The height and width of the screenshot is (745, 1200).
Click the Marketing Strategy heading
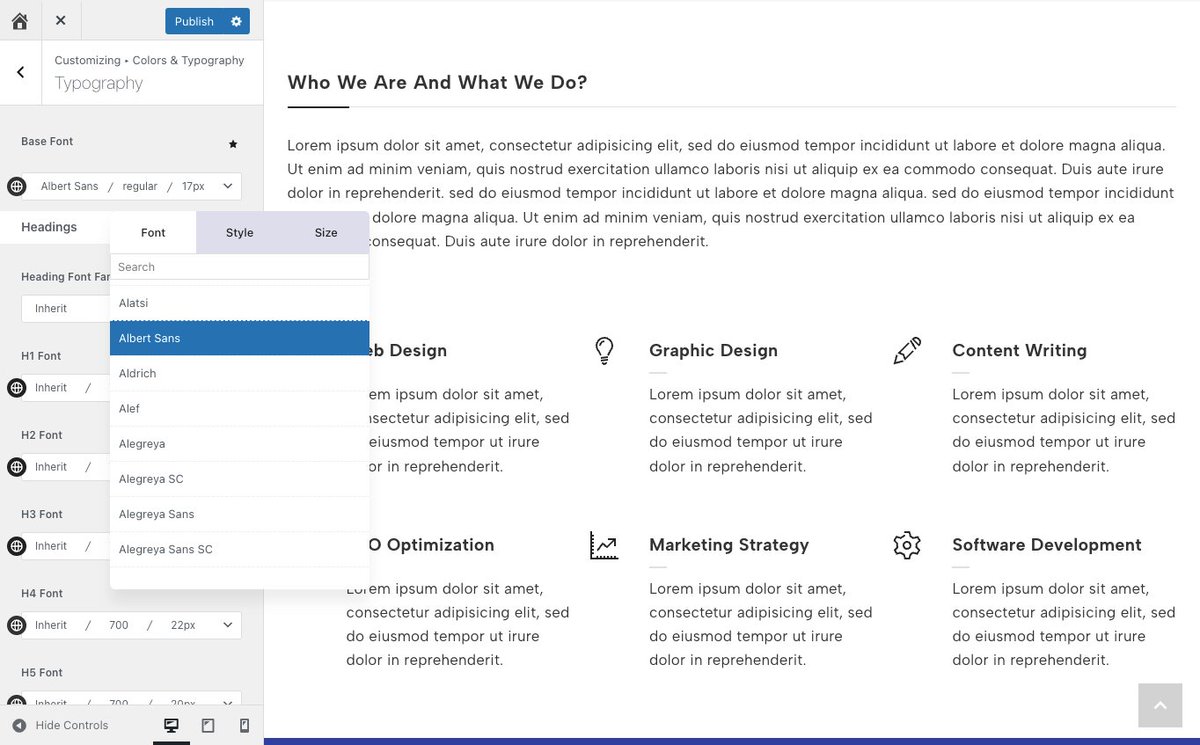pos(729,545)
